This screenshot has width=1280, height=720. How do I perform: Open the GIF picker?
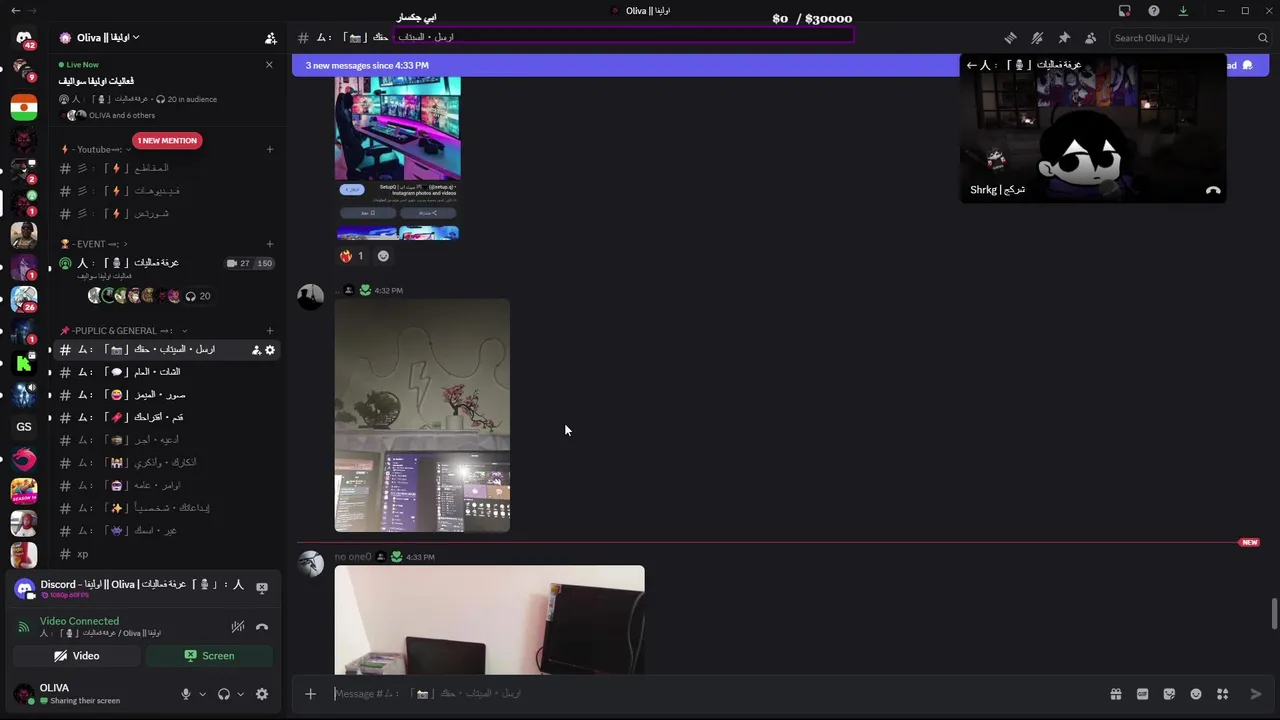(1143, 694)
